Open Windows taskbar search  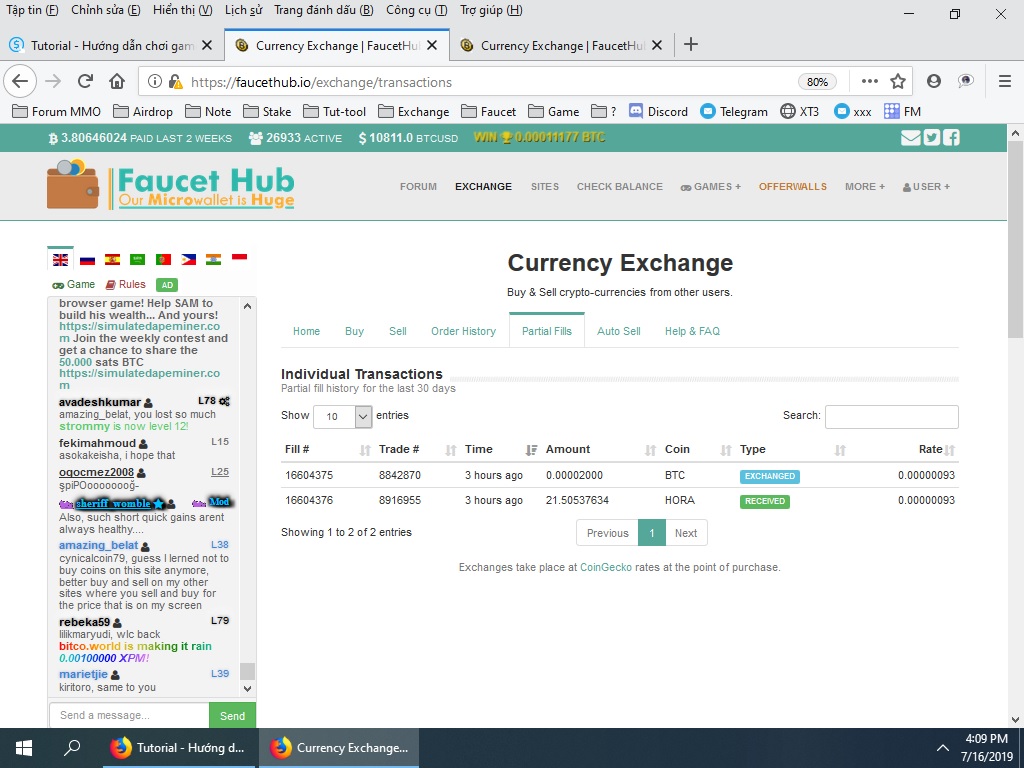coord(72,748)
